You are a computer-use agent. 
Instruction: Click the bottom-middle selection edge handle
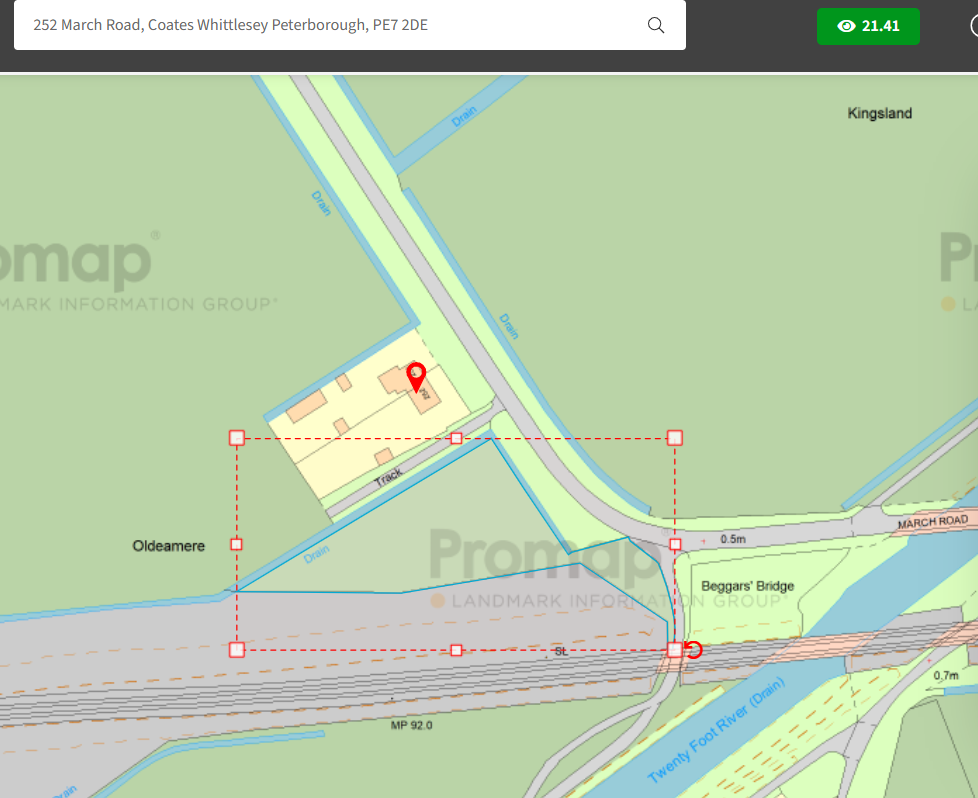click(x=456, y=650)
